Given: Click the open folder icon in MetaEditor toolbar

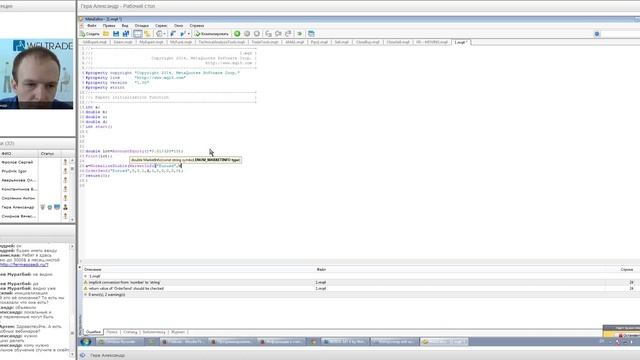Looking at the screenshot, I should point(106,34).
